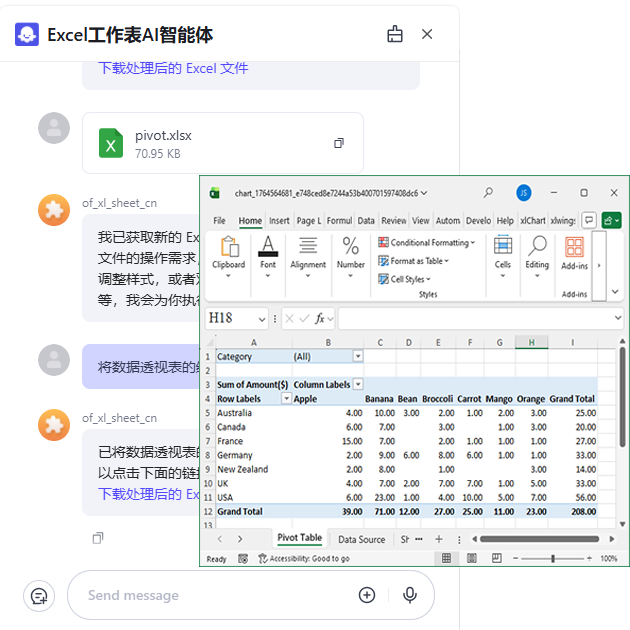Go to the Pivot Table sheet tab
The image size is (630, 630).
tap(299, 538)
